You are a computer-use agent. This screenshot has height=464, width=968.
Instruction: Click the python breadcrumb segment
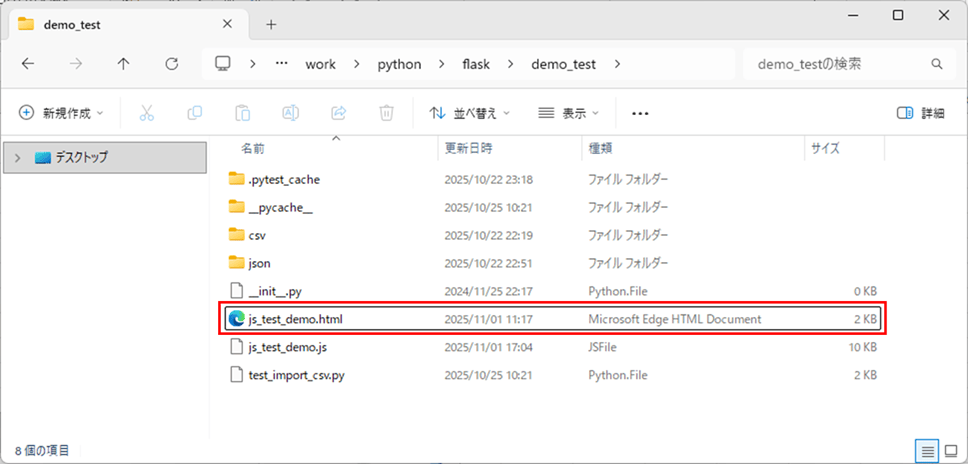(x=399, y=65)
